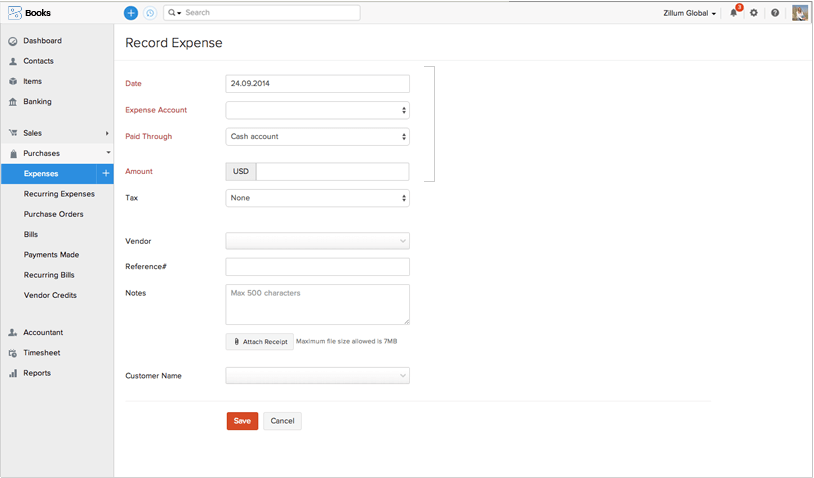Screen dimensions: 814x478
Task: Open recent history clock icon
Action: click(150, 13)
